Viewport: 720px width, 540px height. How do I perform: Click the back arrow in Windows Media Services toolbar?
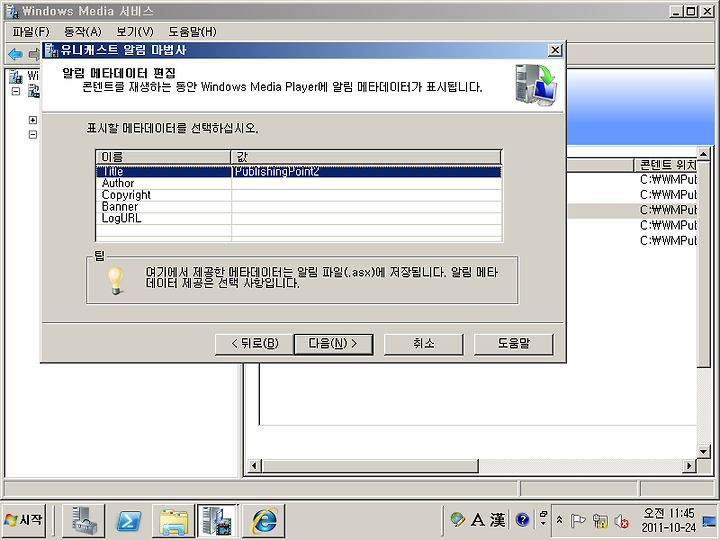click(x=16, y=54)
